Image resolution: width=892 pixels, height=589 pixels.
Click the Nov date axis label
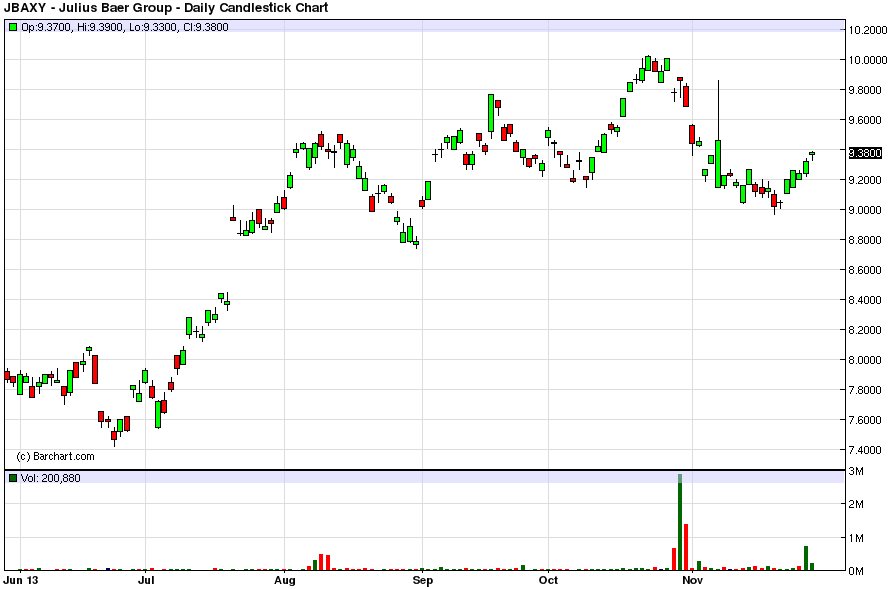click(x=692, y=580)
